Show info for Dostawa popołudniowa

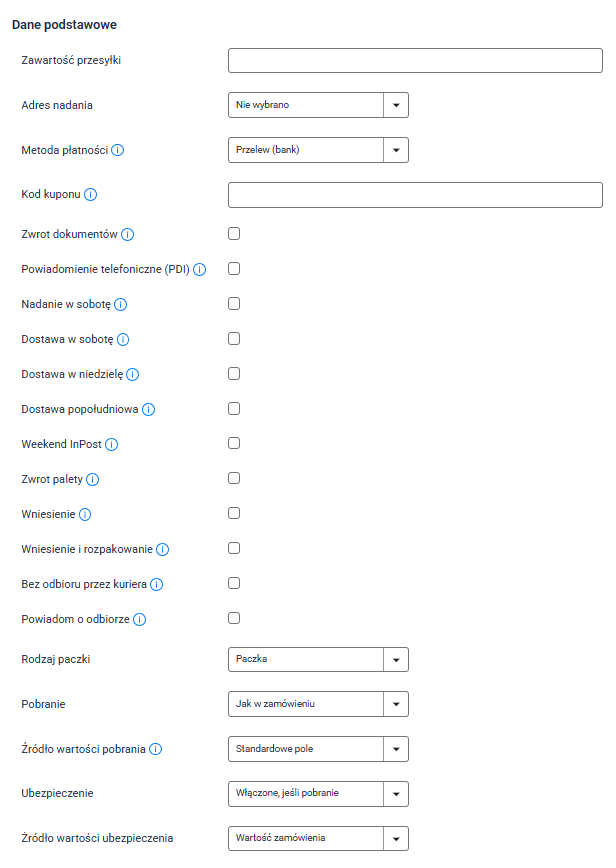pos(149,409)
